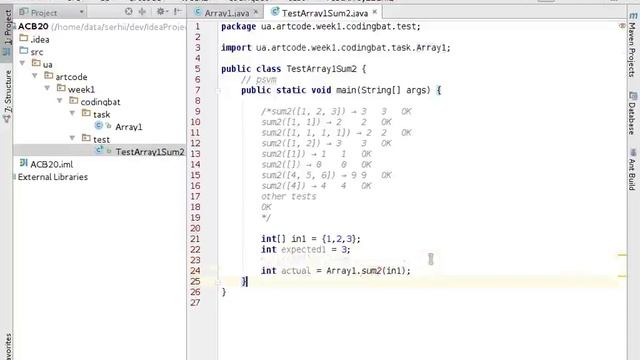Click the .idea folder icon
This screenshot has width=640, height=360.
[24, 38]
